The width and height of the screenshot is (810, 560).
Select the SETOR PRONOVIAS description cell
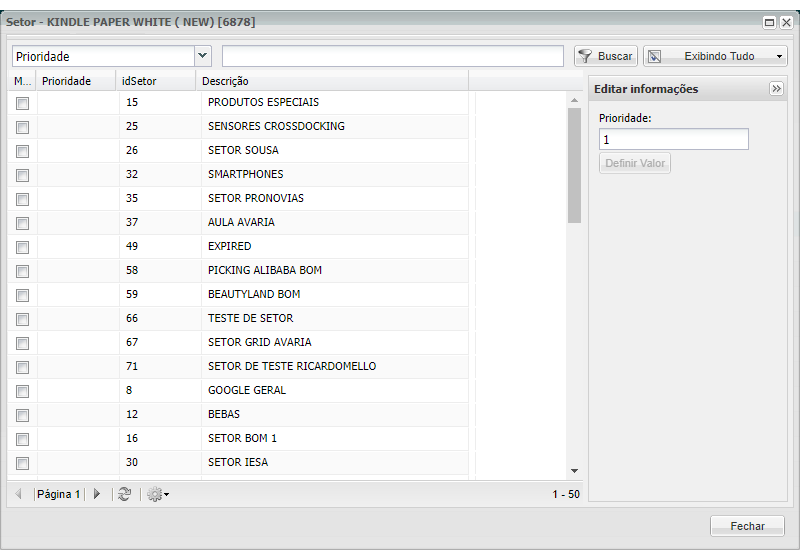(x=335, y=198)
